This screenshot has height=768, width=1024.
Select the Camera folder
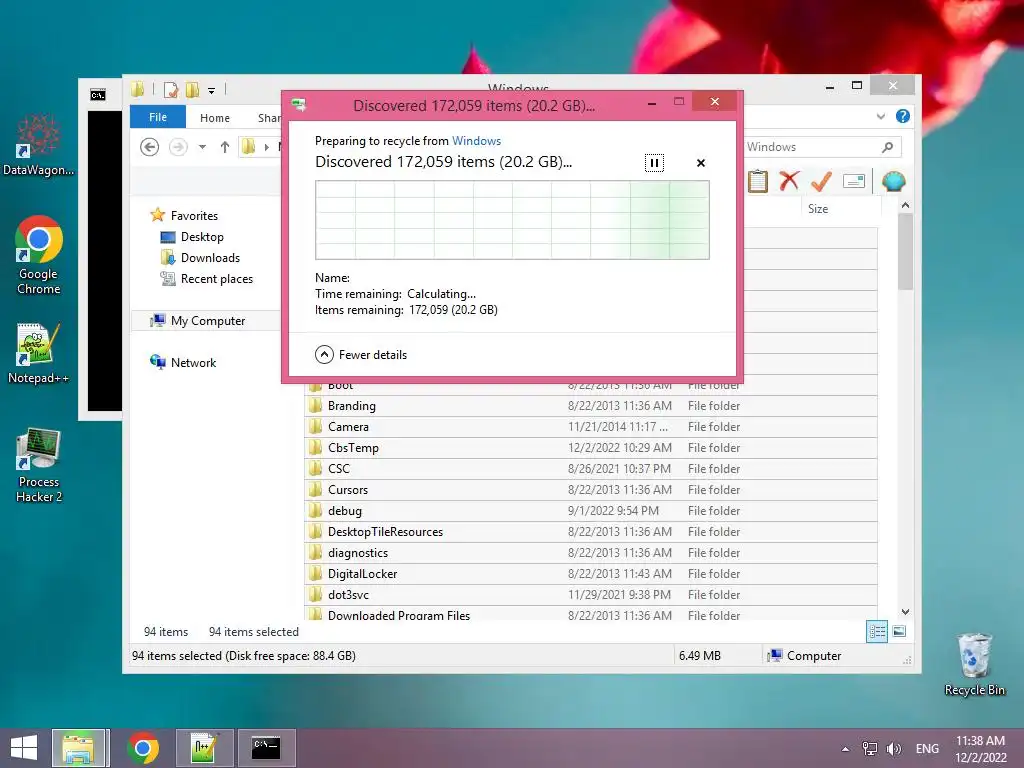(x=590, y=426)
